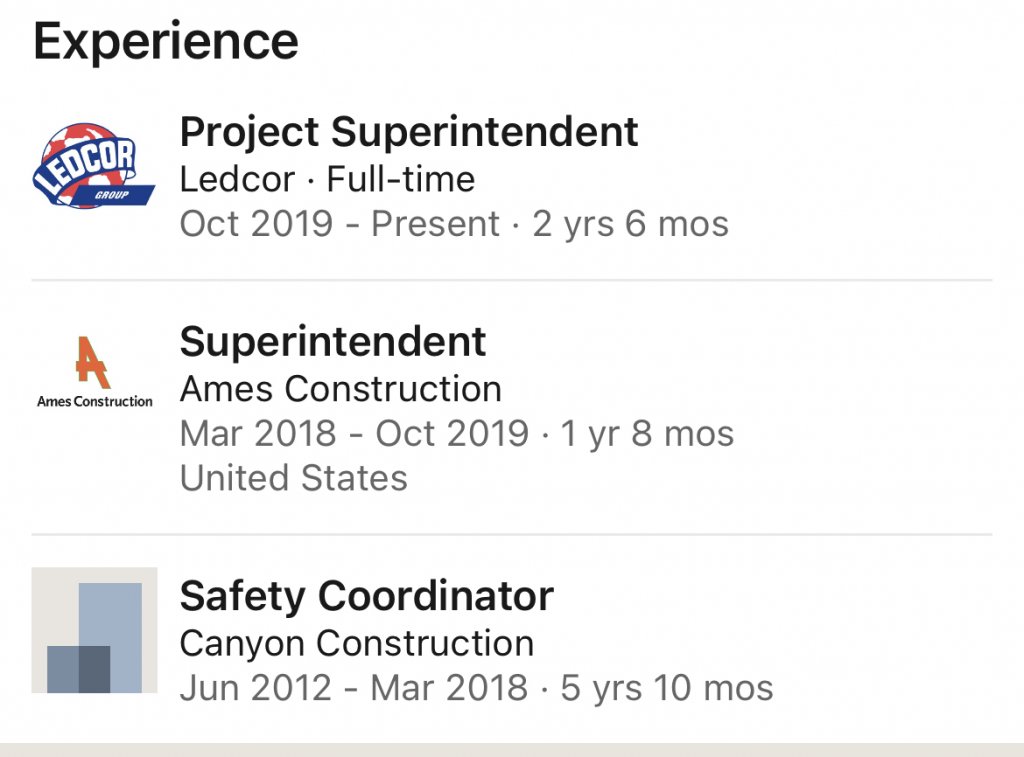Click the United States location text
The width and height of the screenshot is (1024, 757).
(x=293, y=478)
